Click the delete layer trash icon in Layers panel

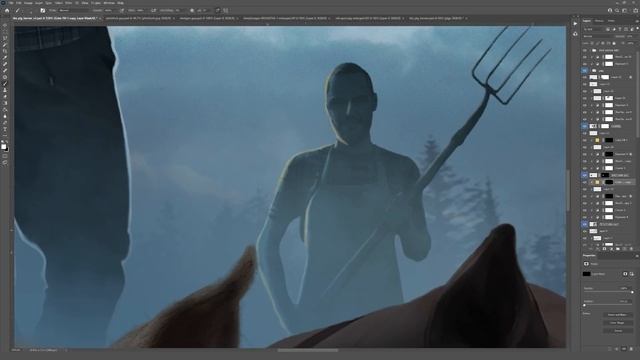tap(631, 249)
